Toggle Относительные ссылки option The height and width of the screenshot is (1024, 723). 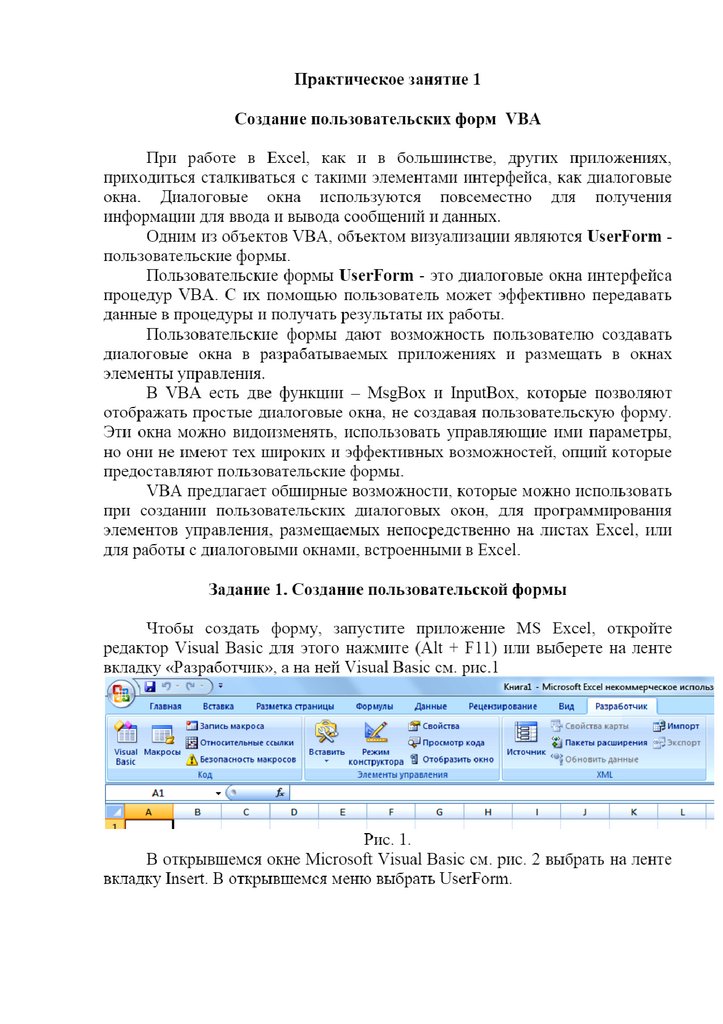click(240, 743)
